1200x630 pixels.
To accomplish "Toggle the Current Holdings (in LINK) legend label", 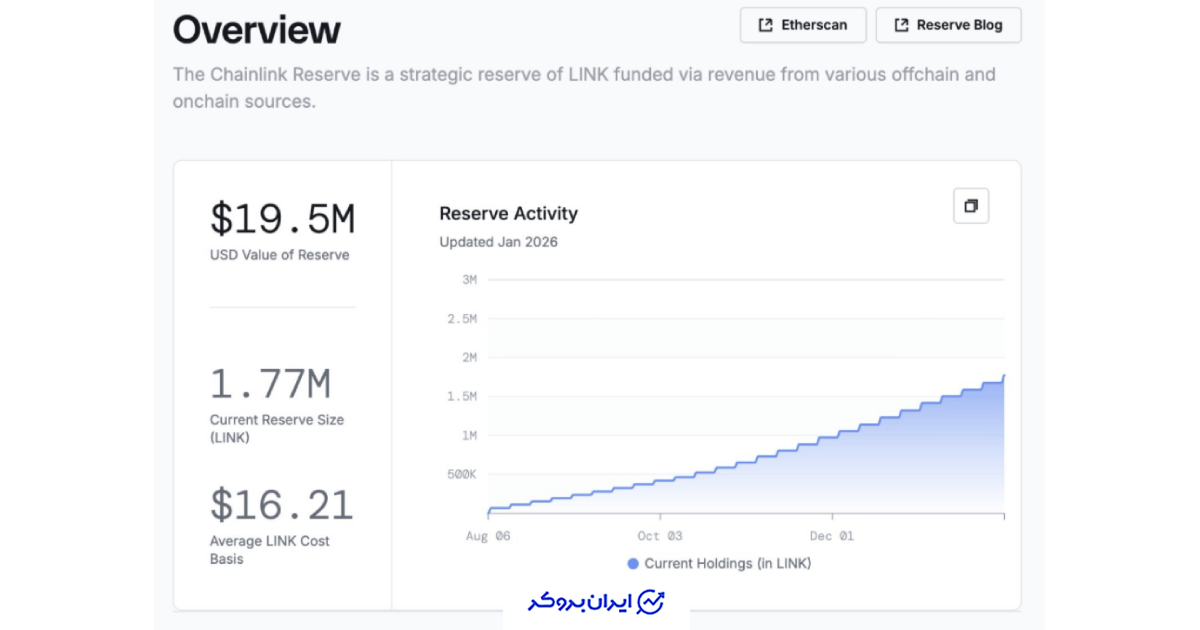I will click(x=727, y=564).
